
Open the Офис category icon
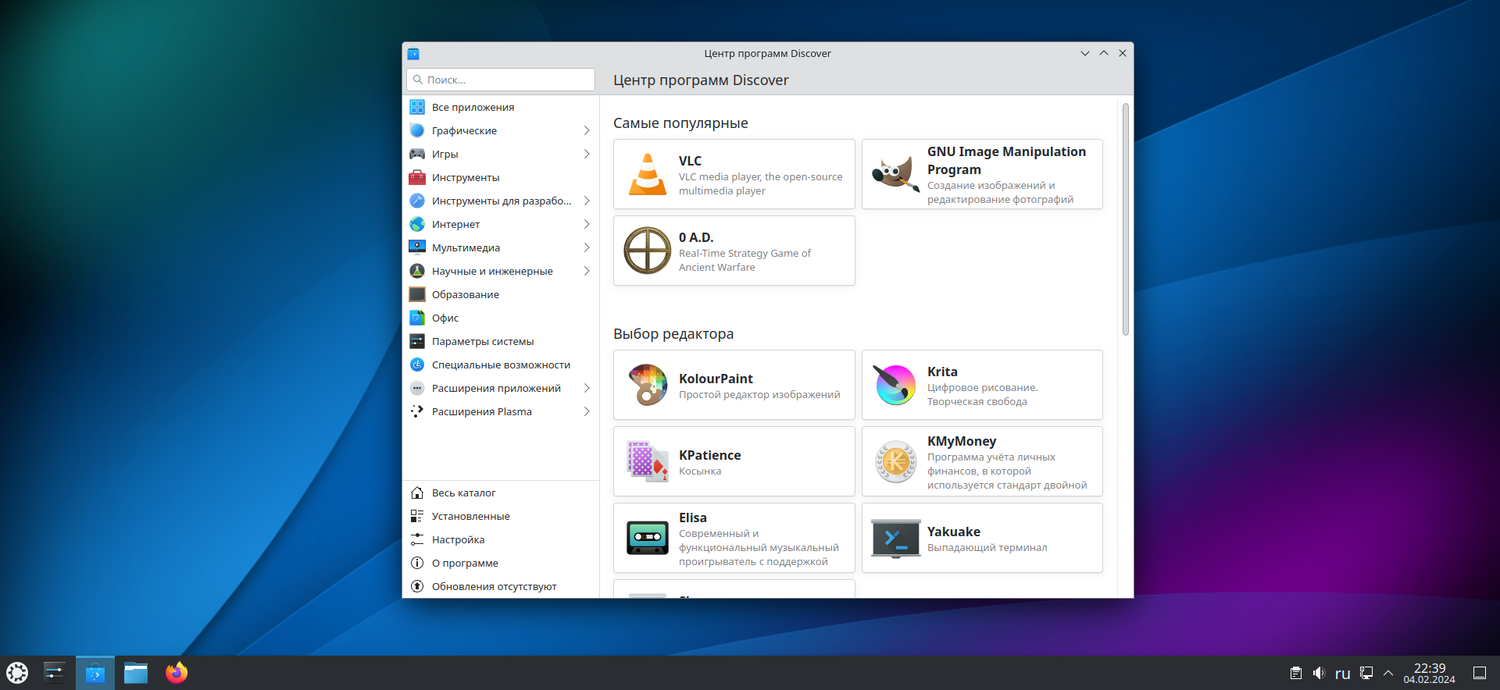point(417,318)
